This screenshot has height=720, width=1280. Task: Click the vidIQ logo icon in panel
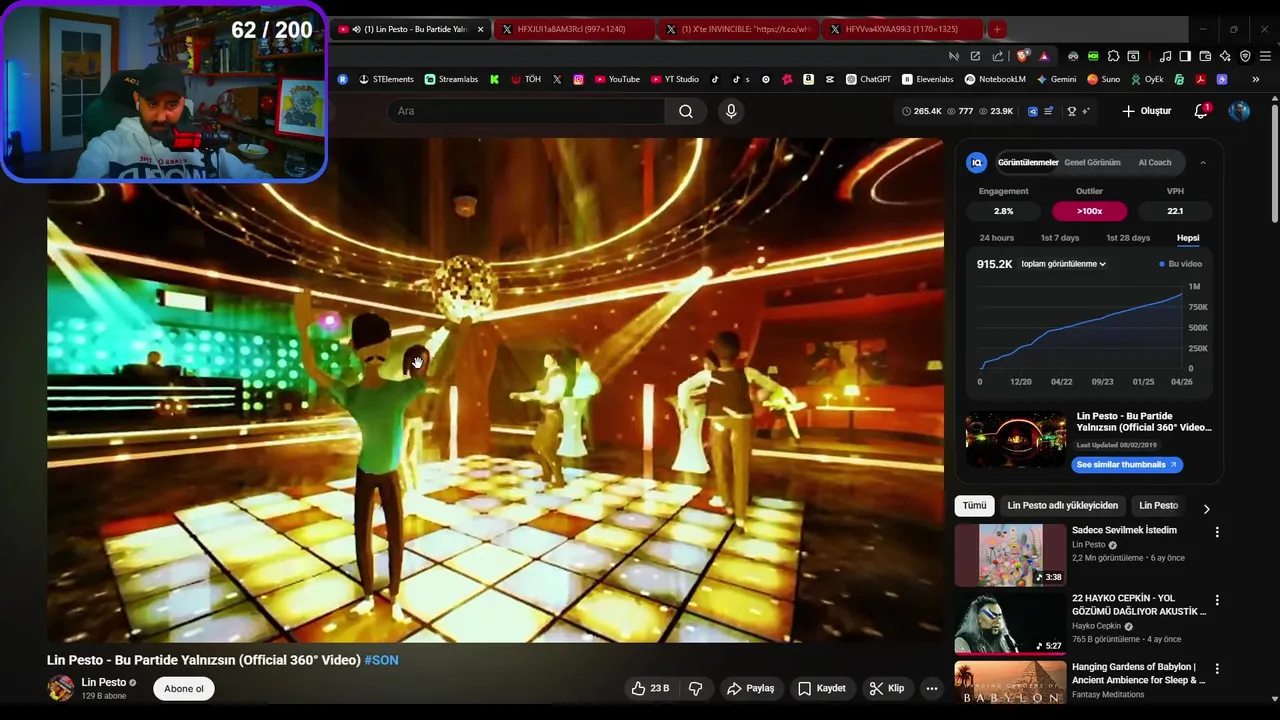(x=977, y=162)
